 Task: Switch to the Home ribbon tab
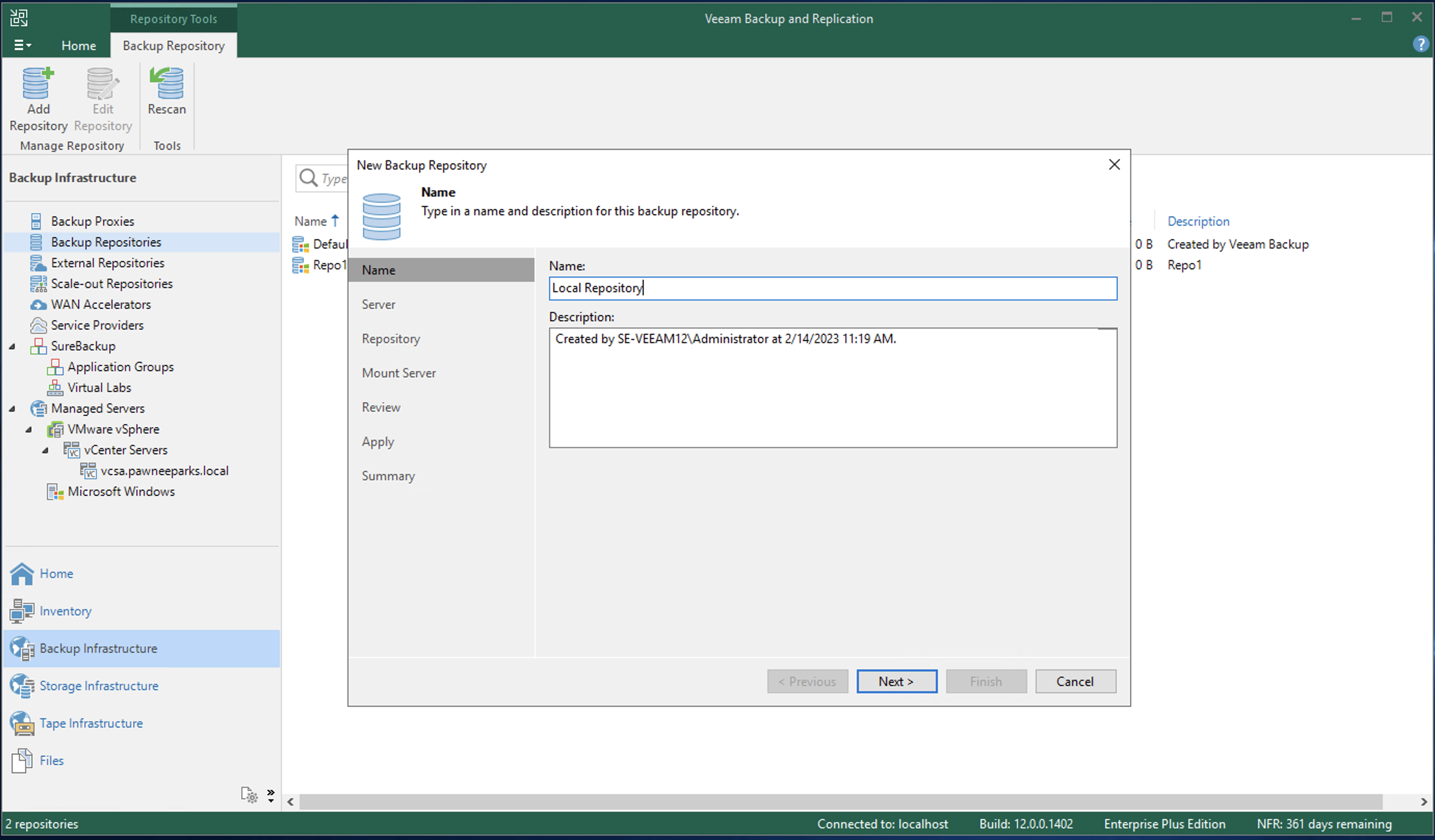(x=79, y=45)
